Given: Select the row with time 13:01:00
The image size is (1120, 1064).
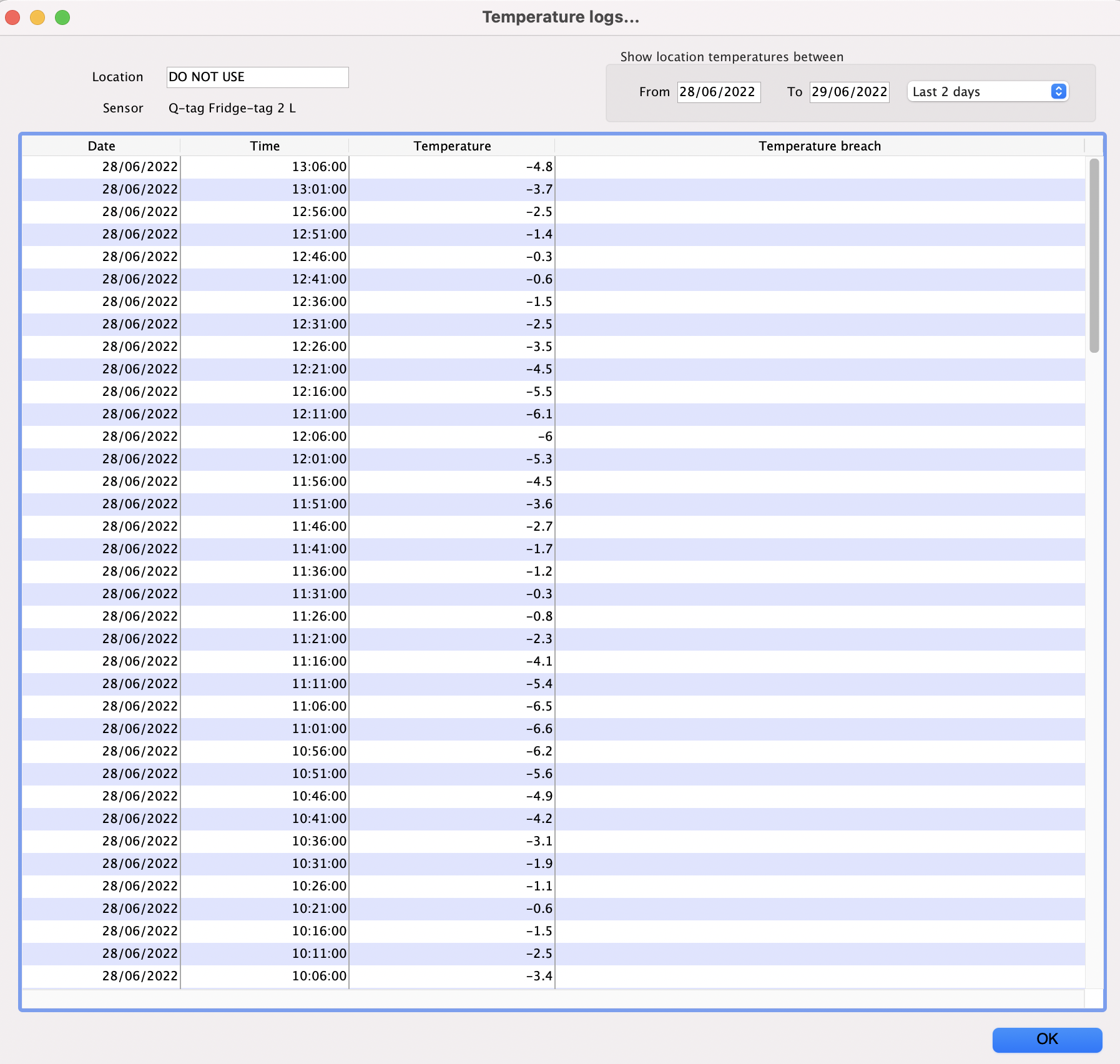Looking at the screenshot, I should click(x=554, y=189).
